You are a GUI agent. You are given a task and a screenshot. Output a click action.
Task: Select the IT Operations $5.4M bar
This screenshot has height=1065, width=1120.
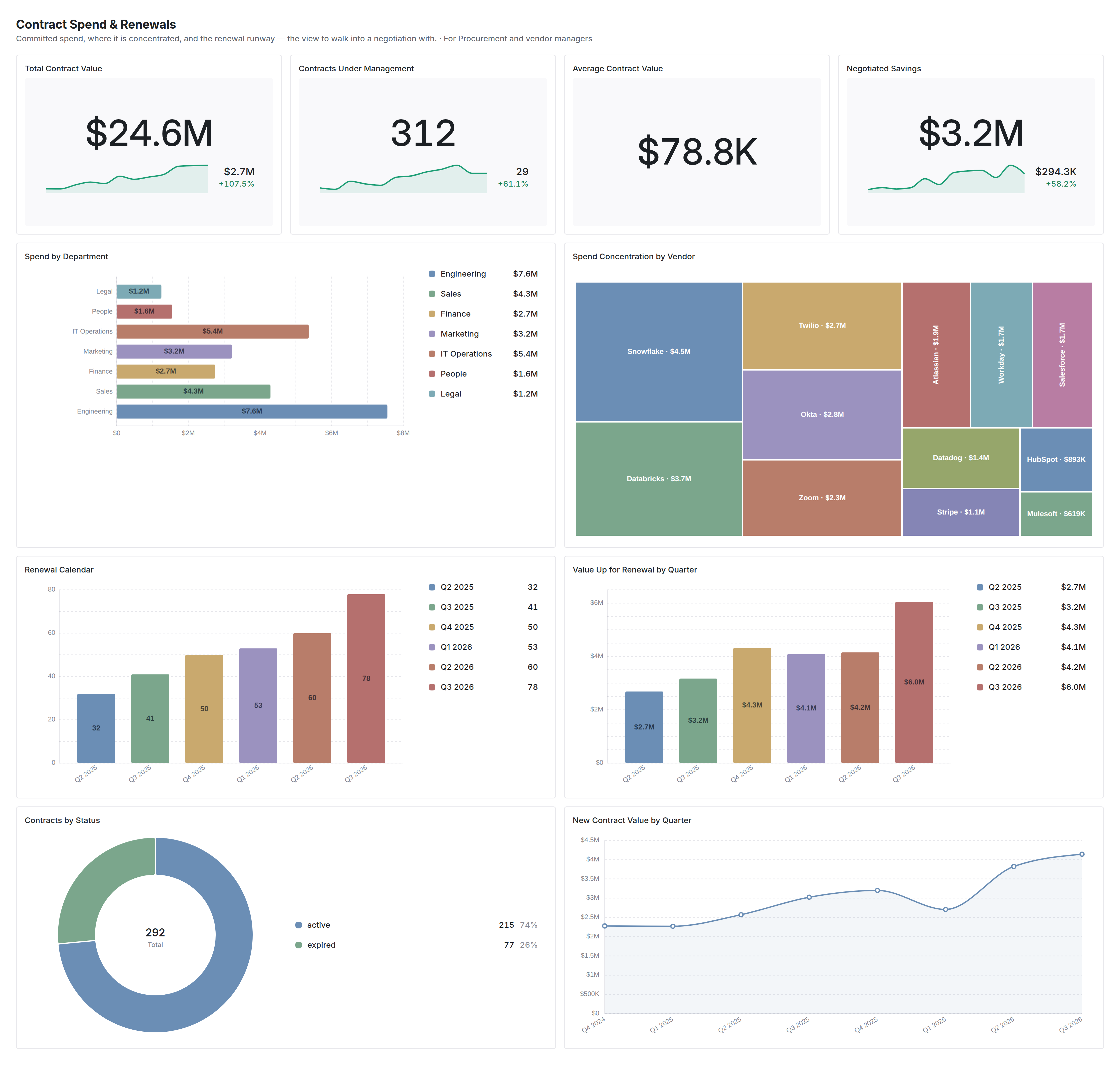[x=212, y=331]
